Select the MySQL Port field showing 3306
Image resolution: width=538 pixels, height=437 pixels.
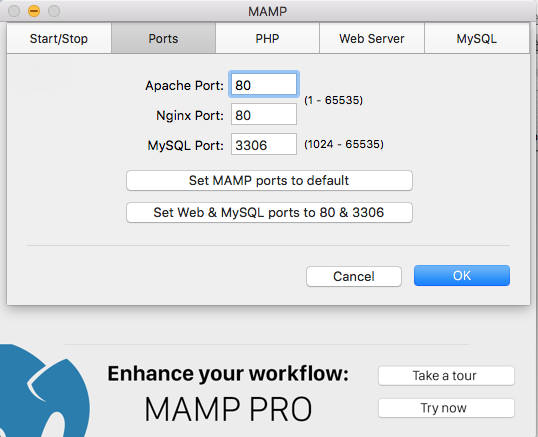(x=264, y=144)
